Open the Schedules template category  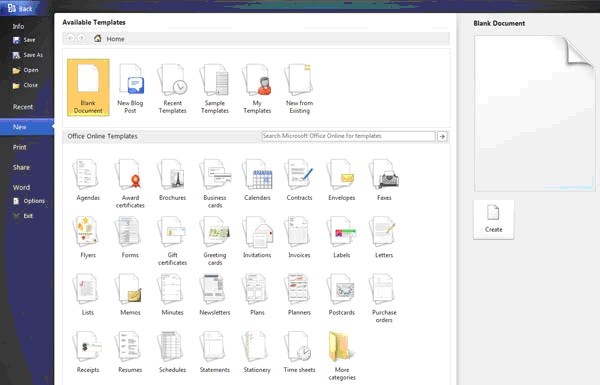coord(173,352)
